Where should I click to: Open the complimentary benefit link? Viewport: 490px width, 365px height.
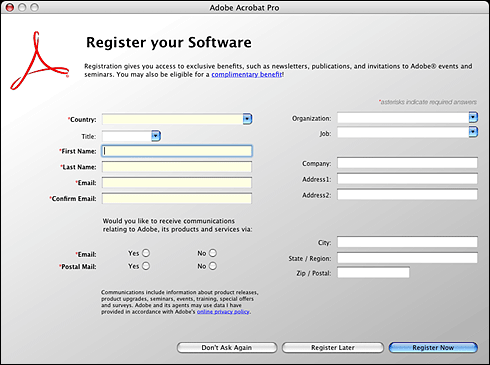point(247,74)
